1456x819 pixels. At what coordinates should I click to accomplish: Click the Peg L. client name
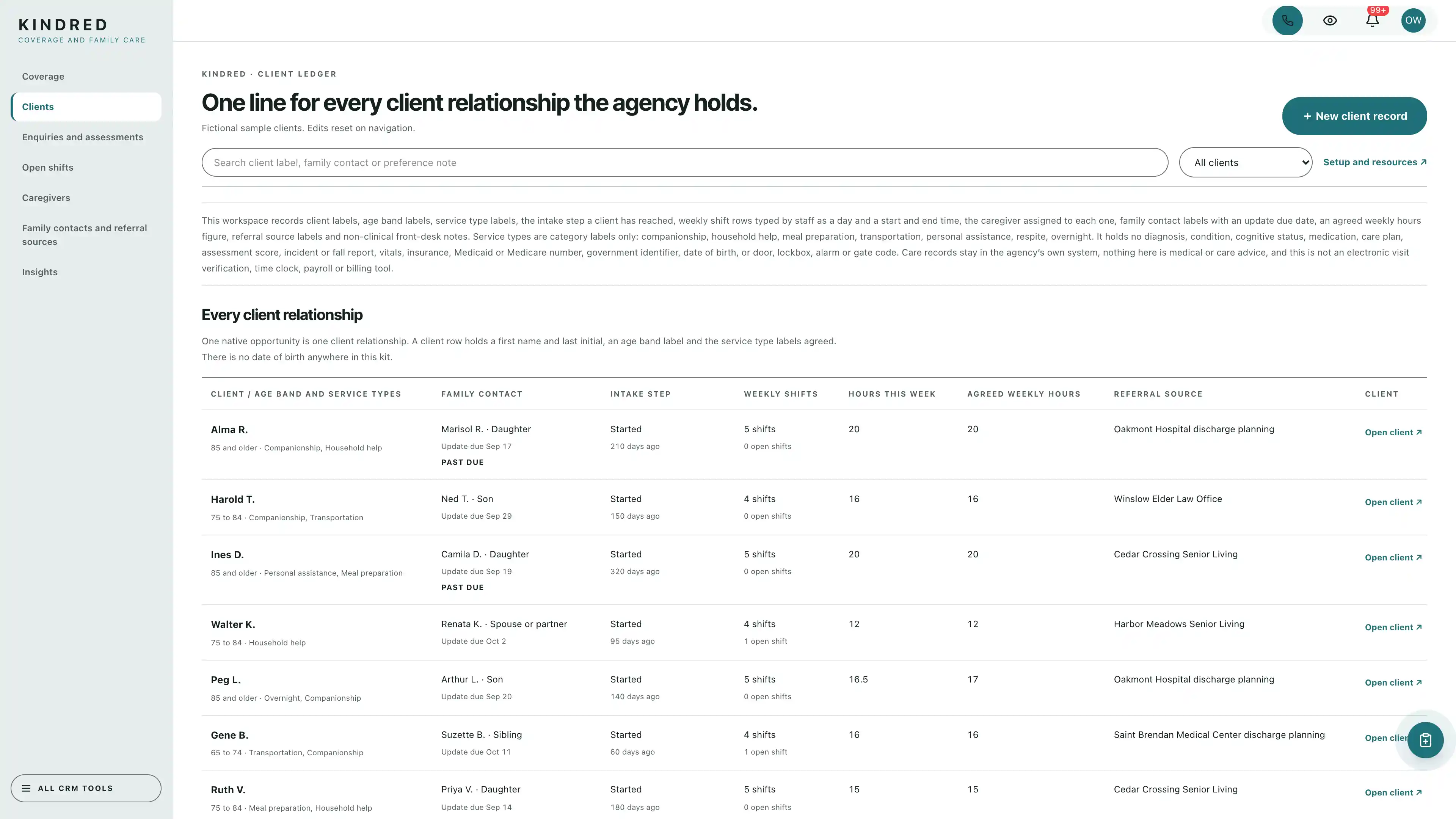coord(226,680)
